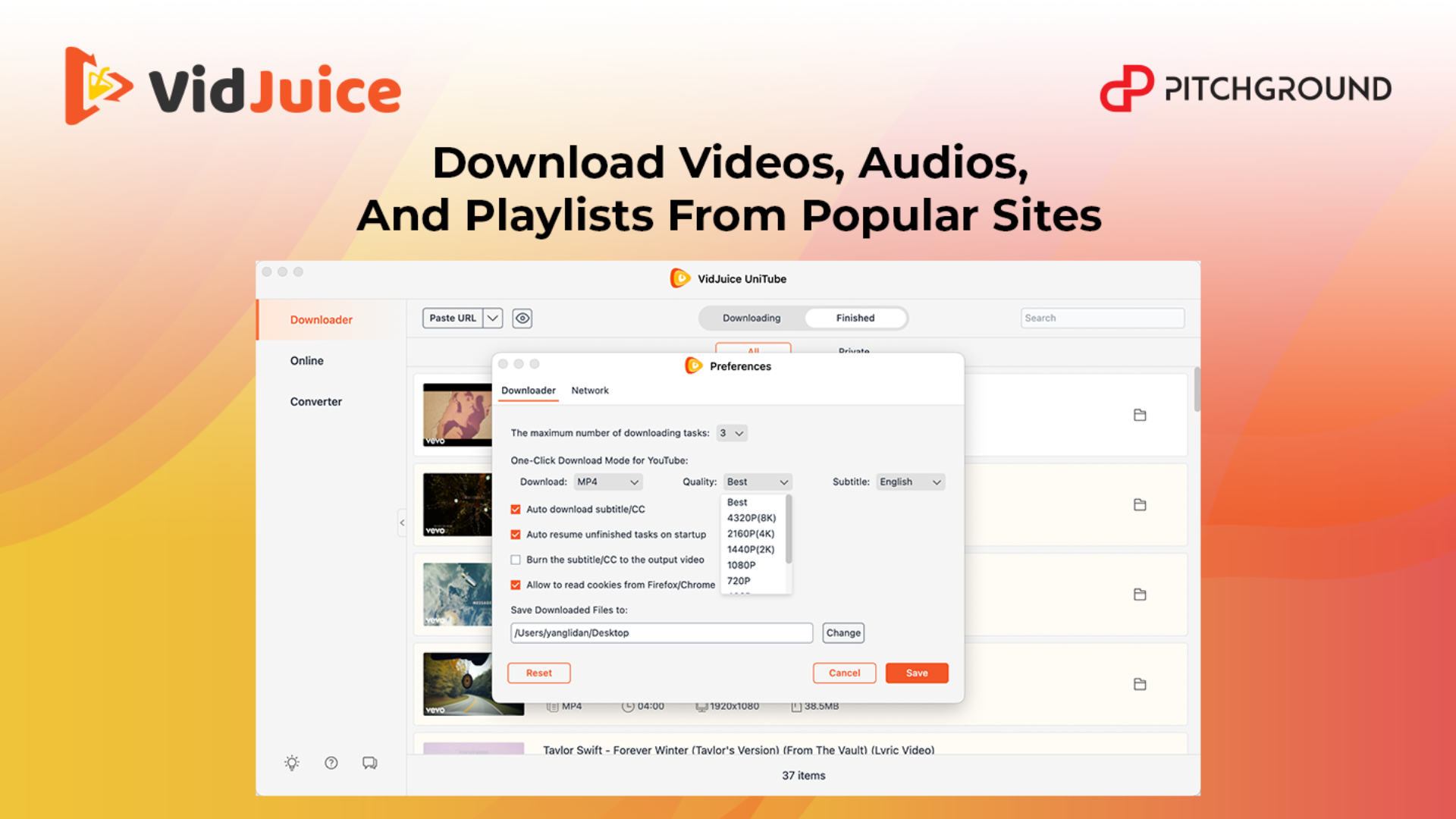Enable Burn subtitle/CC to output video
The width and height of the screenshot is (1456, 819).
(515, 560)
